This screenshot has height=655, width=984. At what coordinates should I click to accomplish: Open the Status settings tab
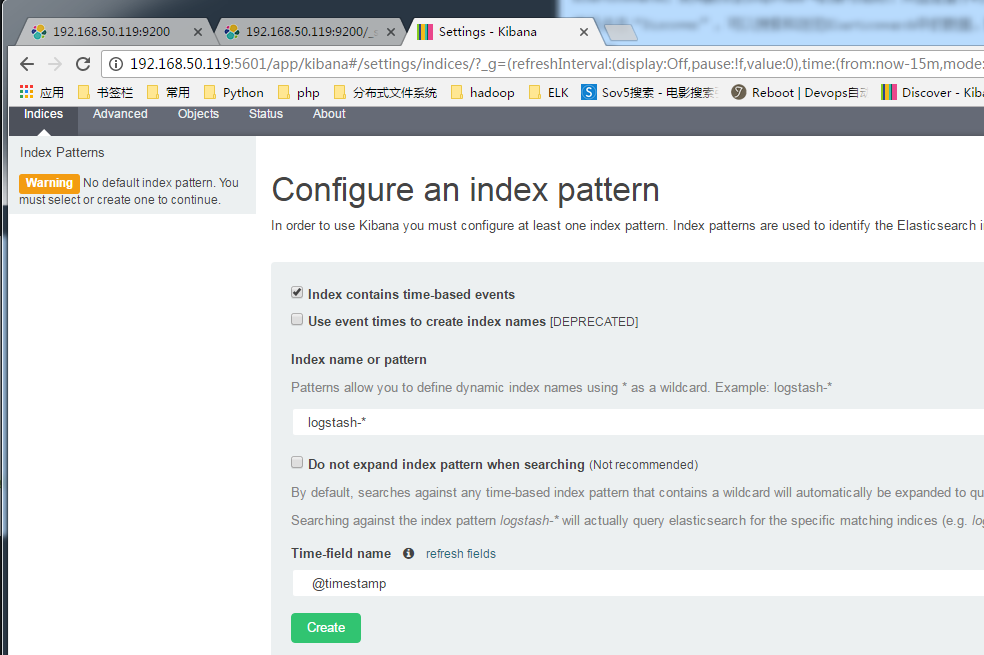(x=265, y=114)
